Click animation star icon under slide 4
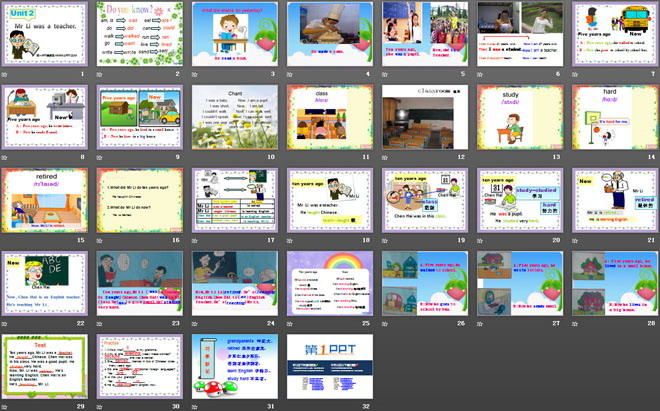The height and width of the screenshot is (411, 660). 290,75
